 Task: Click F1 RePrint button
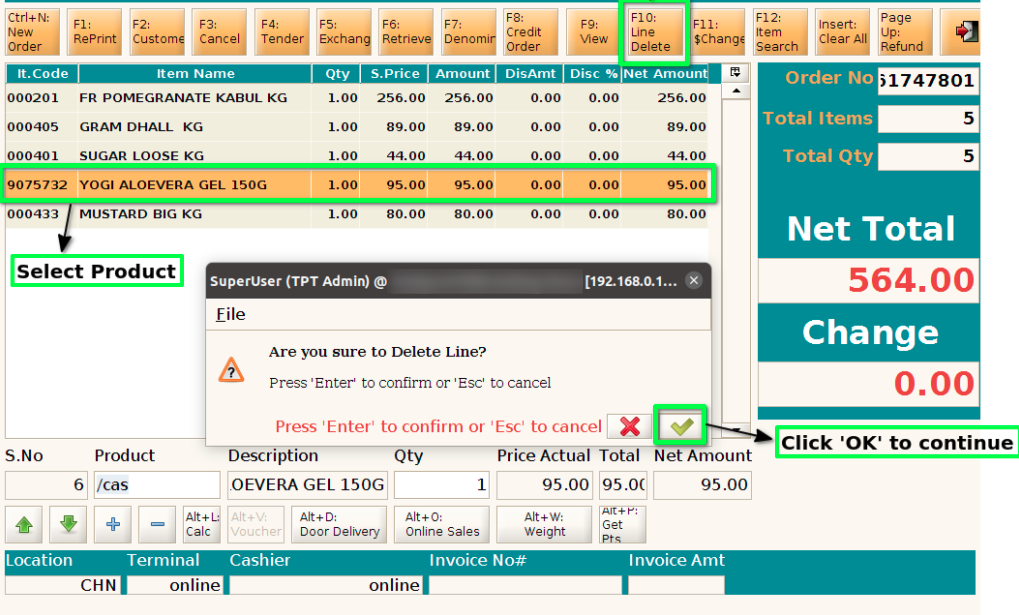click(94, 32)
